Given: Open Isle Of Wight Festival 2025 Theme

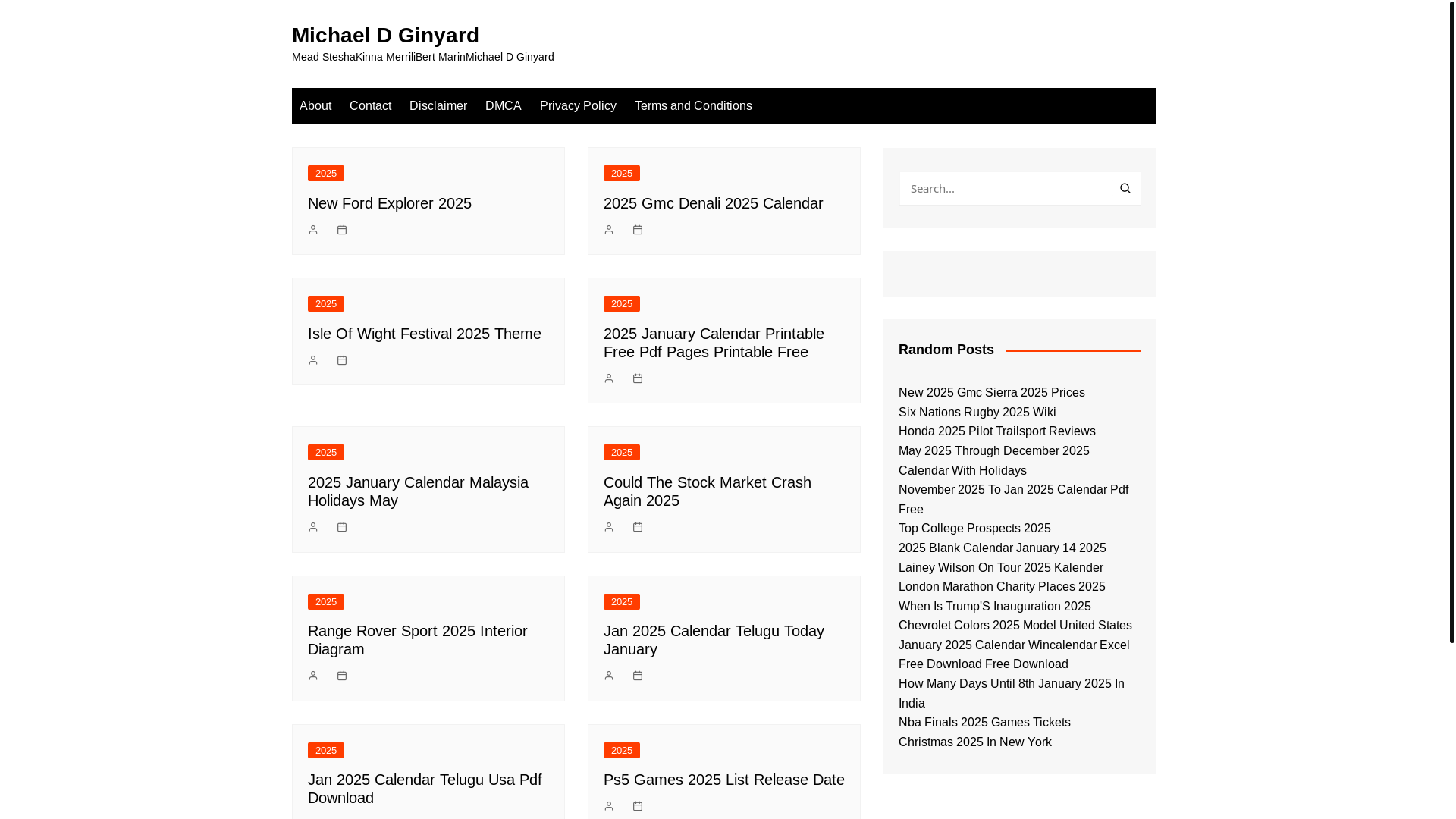Looking at the screenshot, I should [x=425, y=334].
